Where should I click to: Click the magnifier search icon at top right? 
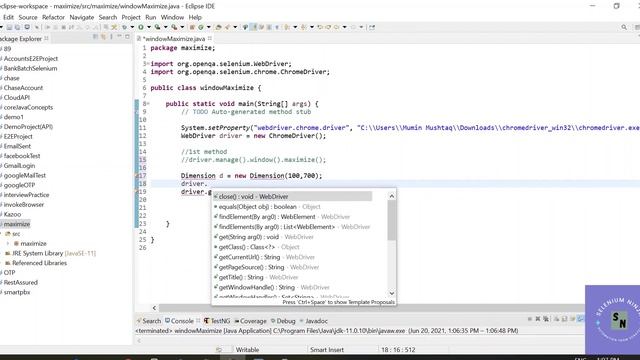coord(624,27)
